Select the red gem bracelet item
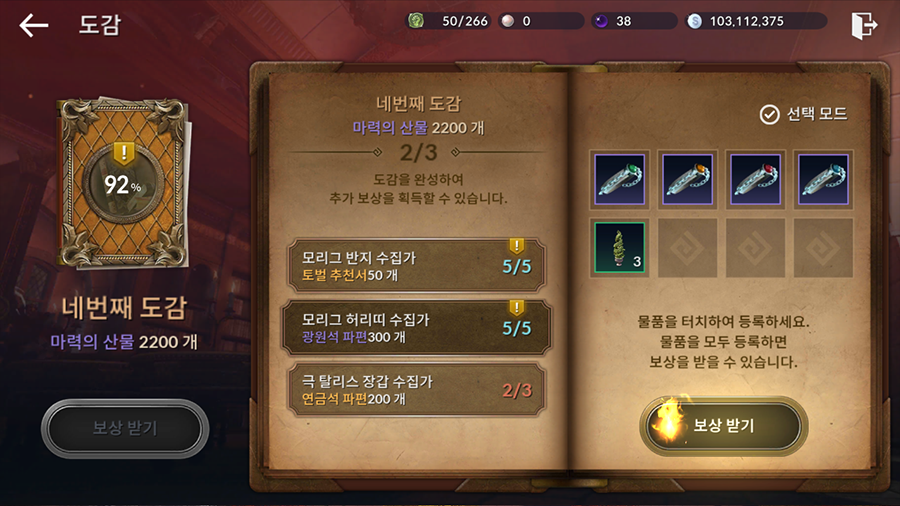This screenshot has height=506, width=900. coord(755,179)
